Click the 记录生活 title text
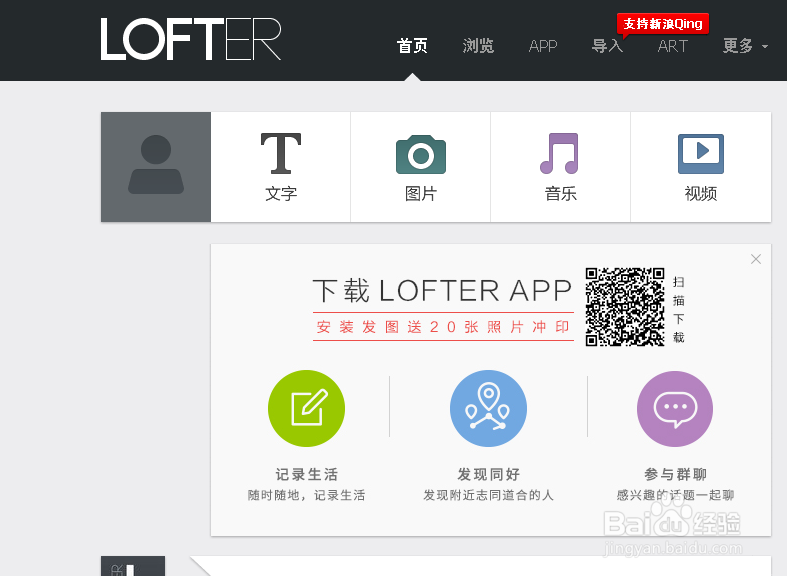Screen dimensions: 787x576 [306, 474]
